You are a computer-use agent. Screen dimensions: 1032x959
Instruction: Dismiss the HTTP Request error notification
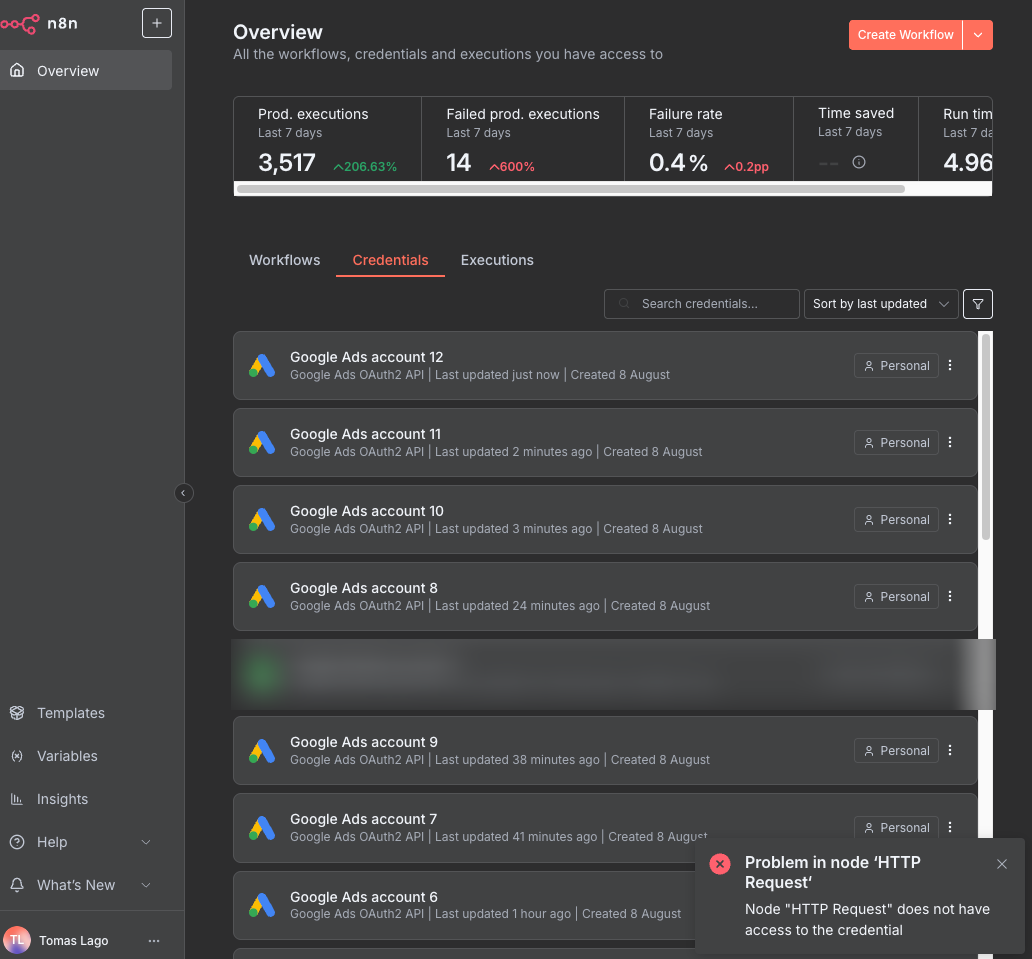coord(1002,864)
